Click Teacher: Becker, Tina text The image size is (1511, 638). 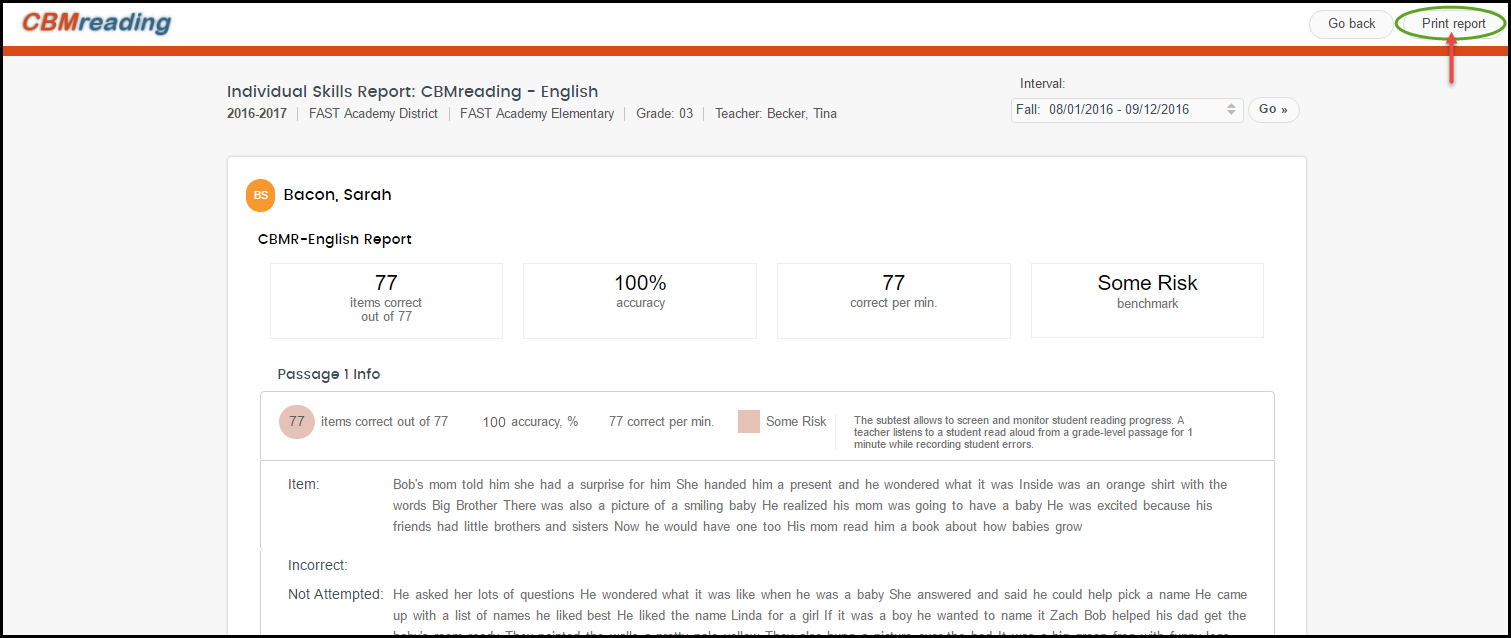776,114
